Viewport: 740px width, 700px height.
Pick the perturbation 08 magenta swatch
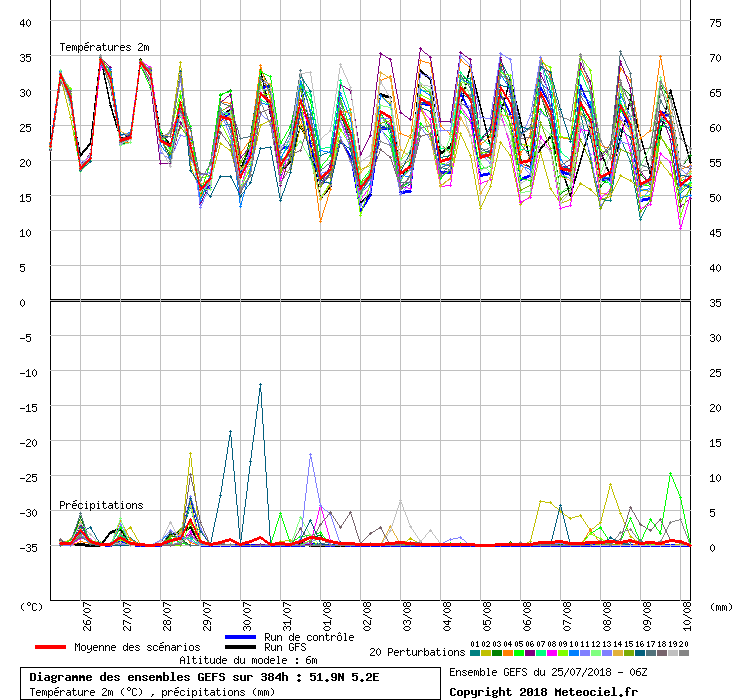click(552, 653)
